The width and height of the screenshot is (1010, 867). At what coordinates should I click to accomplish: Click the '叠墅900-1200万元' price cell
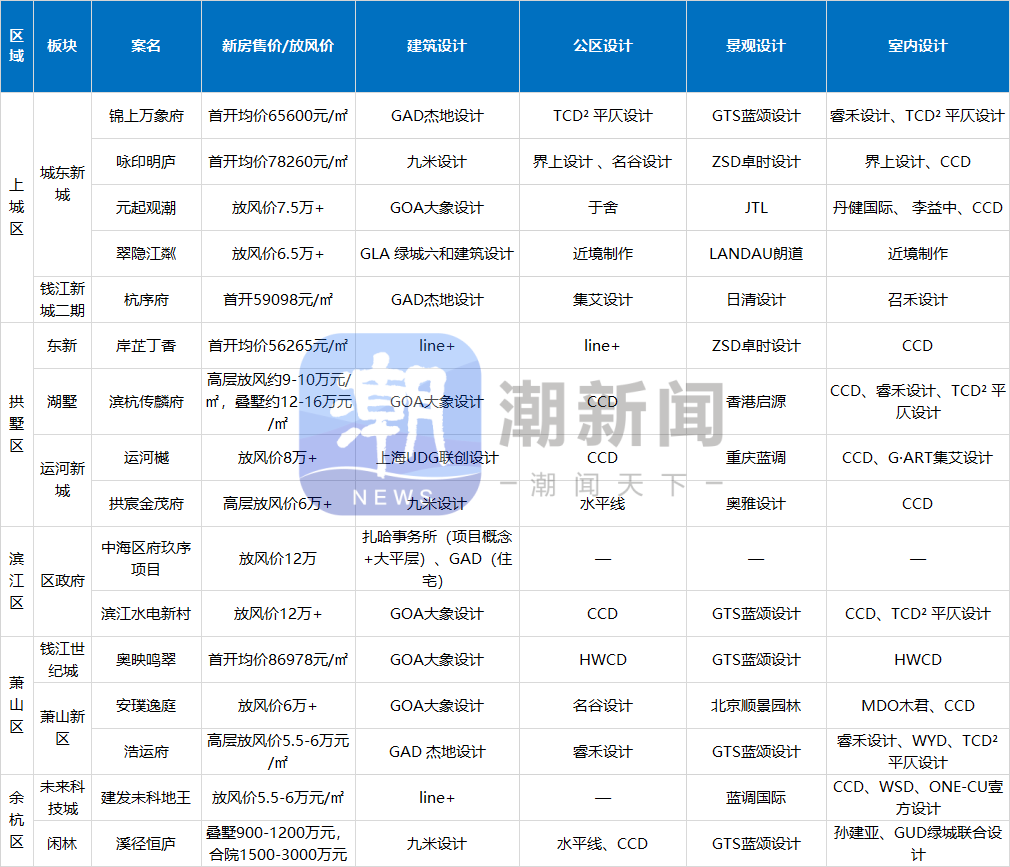(278, 844)
